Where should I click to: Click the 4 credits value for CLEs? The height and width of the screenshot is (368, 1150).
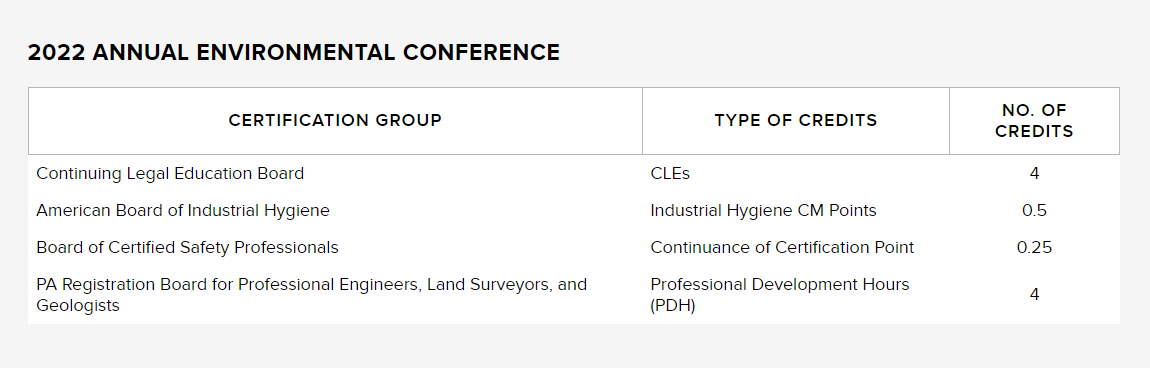[x=1034, y=174]
